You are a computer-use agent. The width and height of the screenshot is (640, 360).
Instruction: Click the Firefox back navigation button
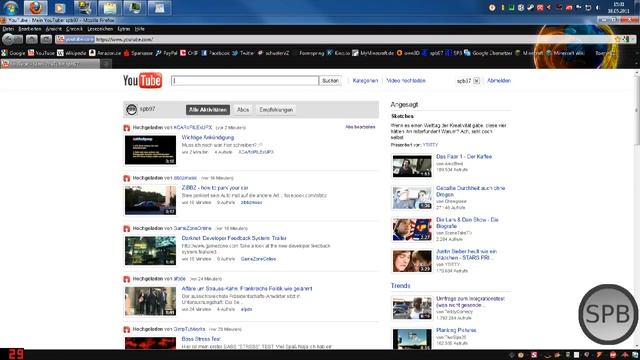(x=8, y=39)
